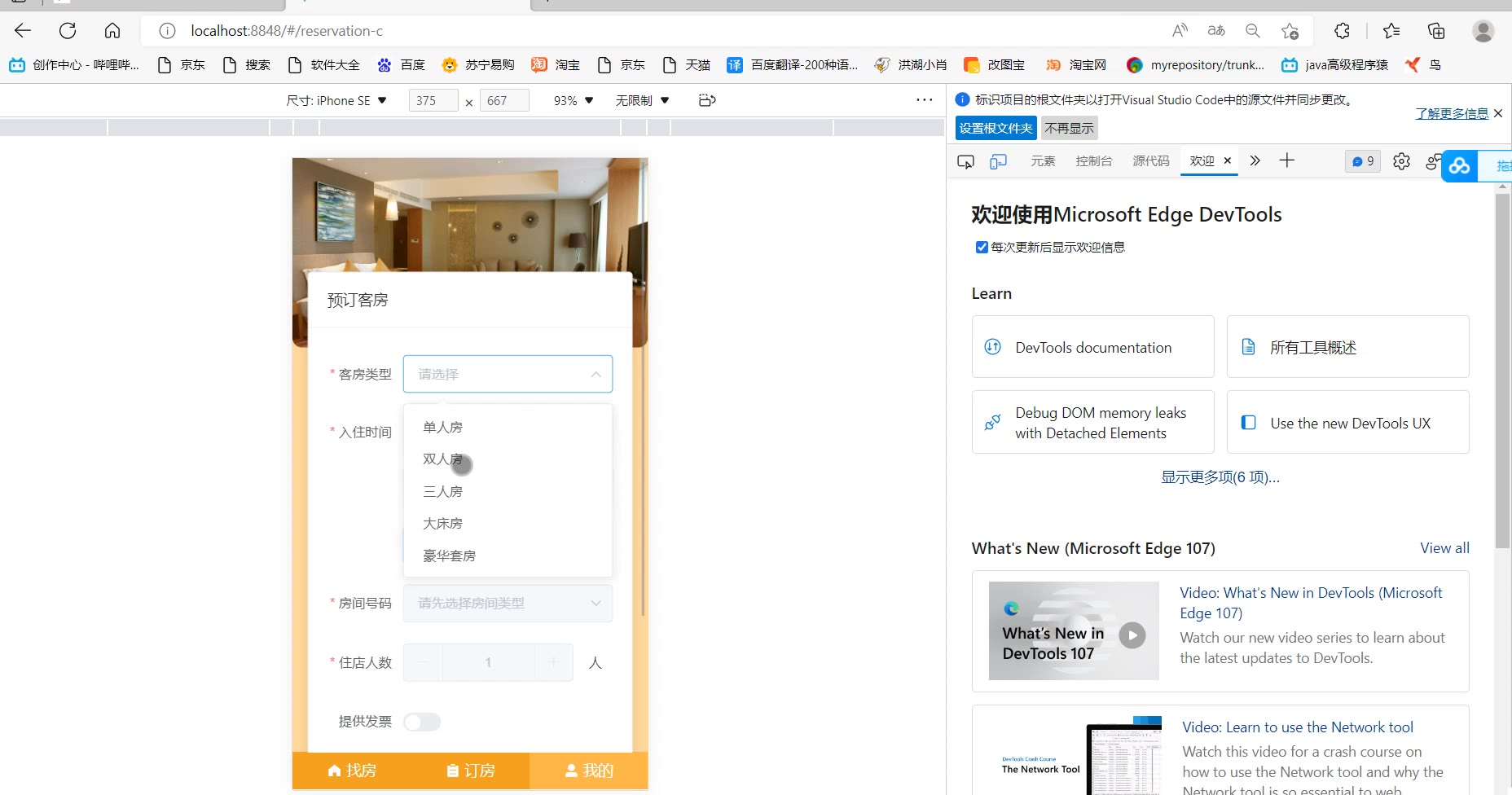
Task: Open DevTools settings gear
Action: 1401,161
